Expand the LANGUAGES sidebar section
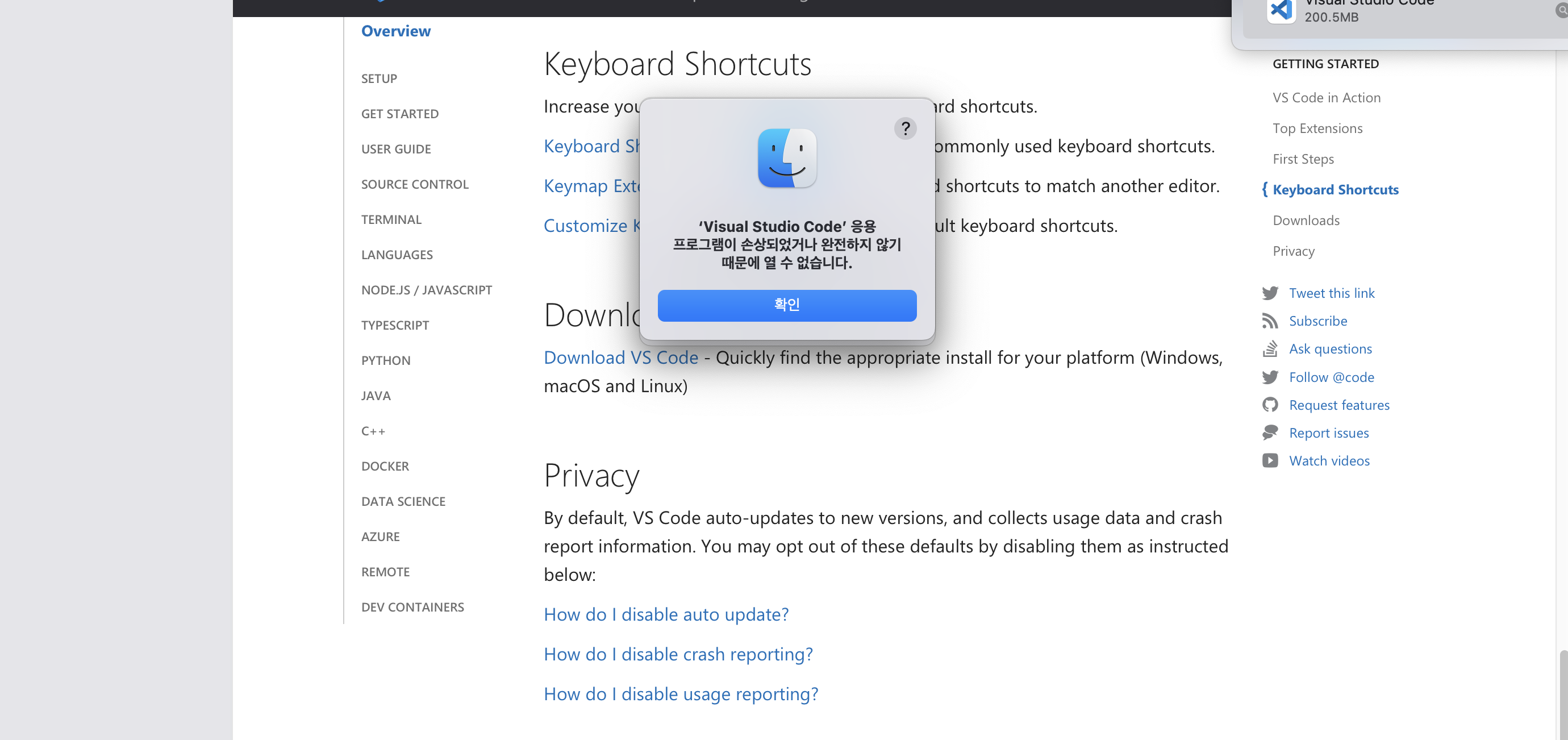This screenshot has height=740, width=1568. point(397,255)
